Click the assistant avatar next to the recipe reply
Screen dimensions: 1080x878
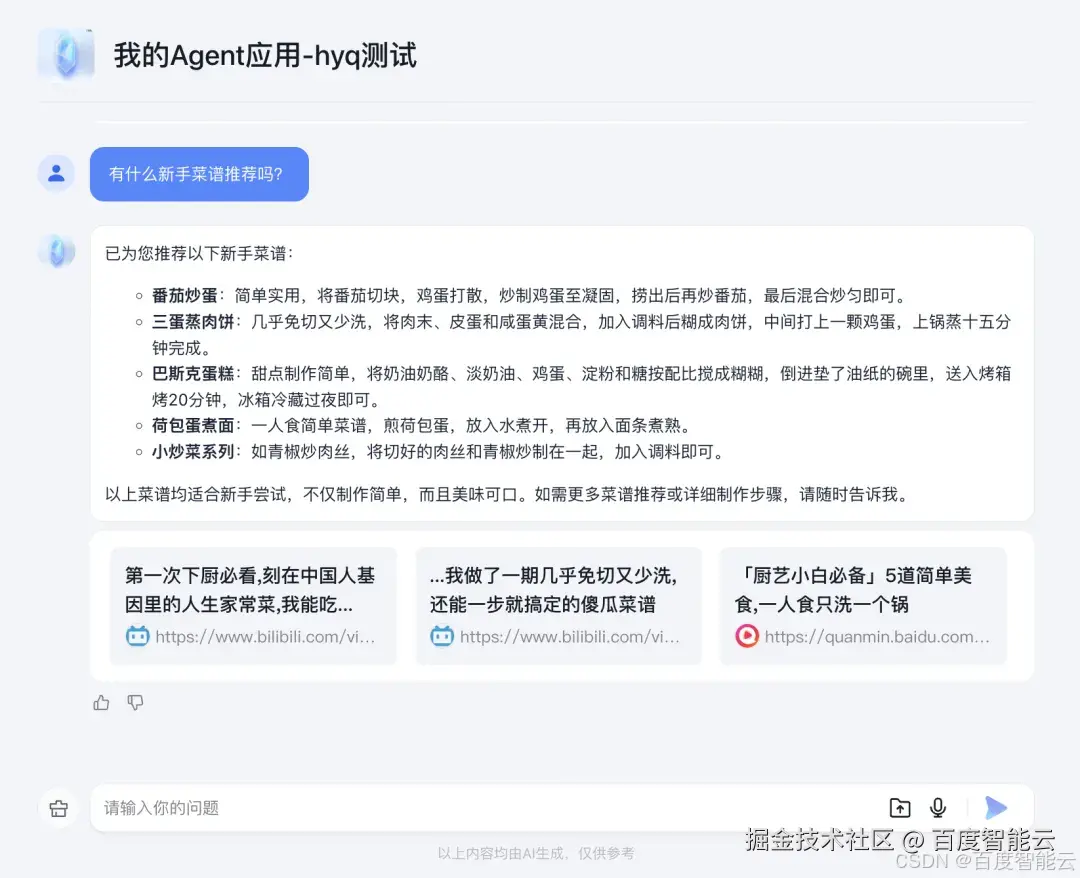click(57, 252)
